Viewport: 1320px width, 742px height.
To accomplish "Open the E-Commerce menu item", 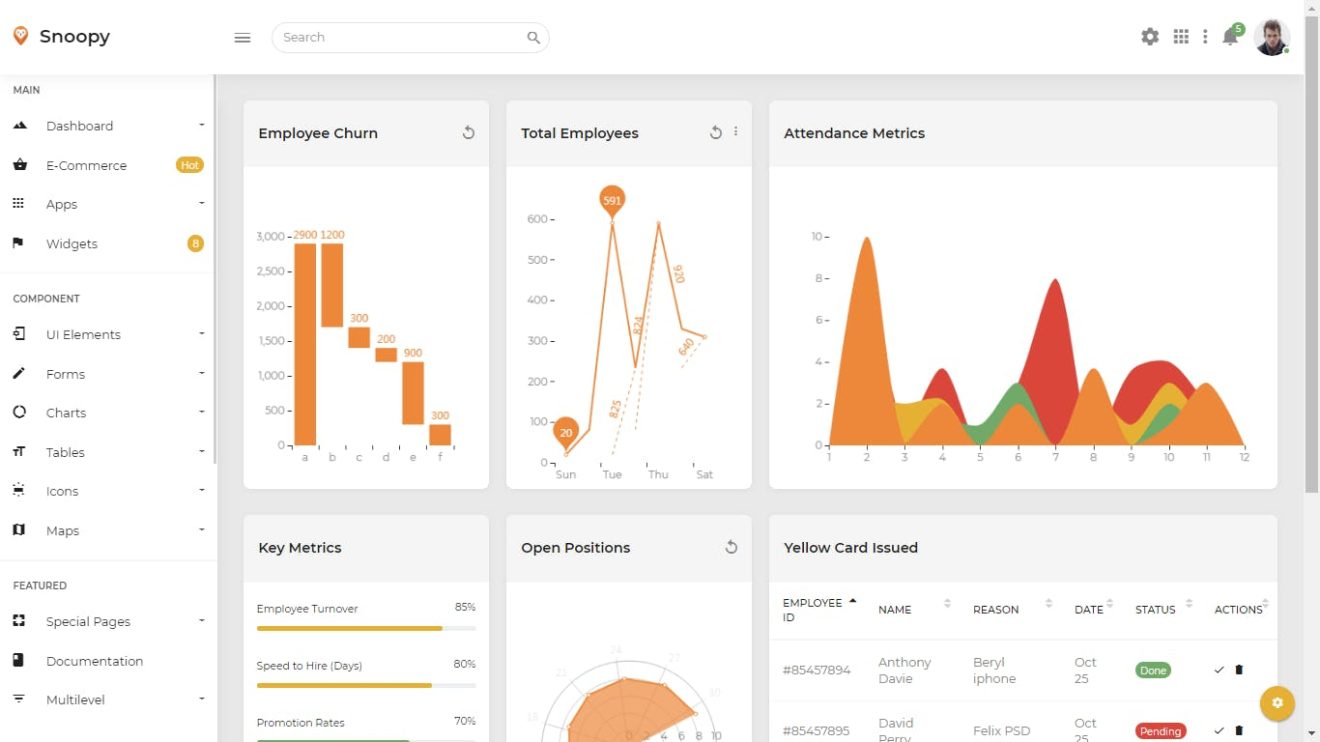I will [x=87, y=165].
